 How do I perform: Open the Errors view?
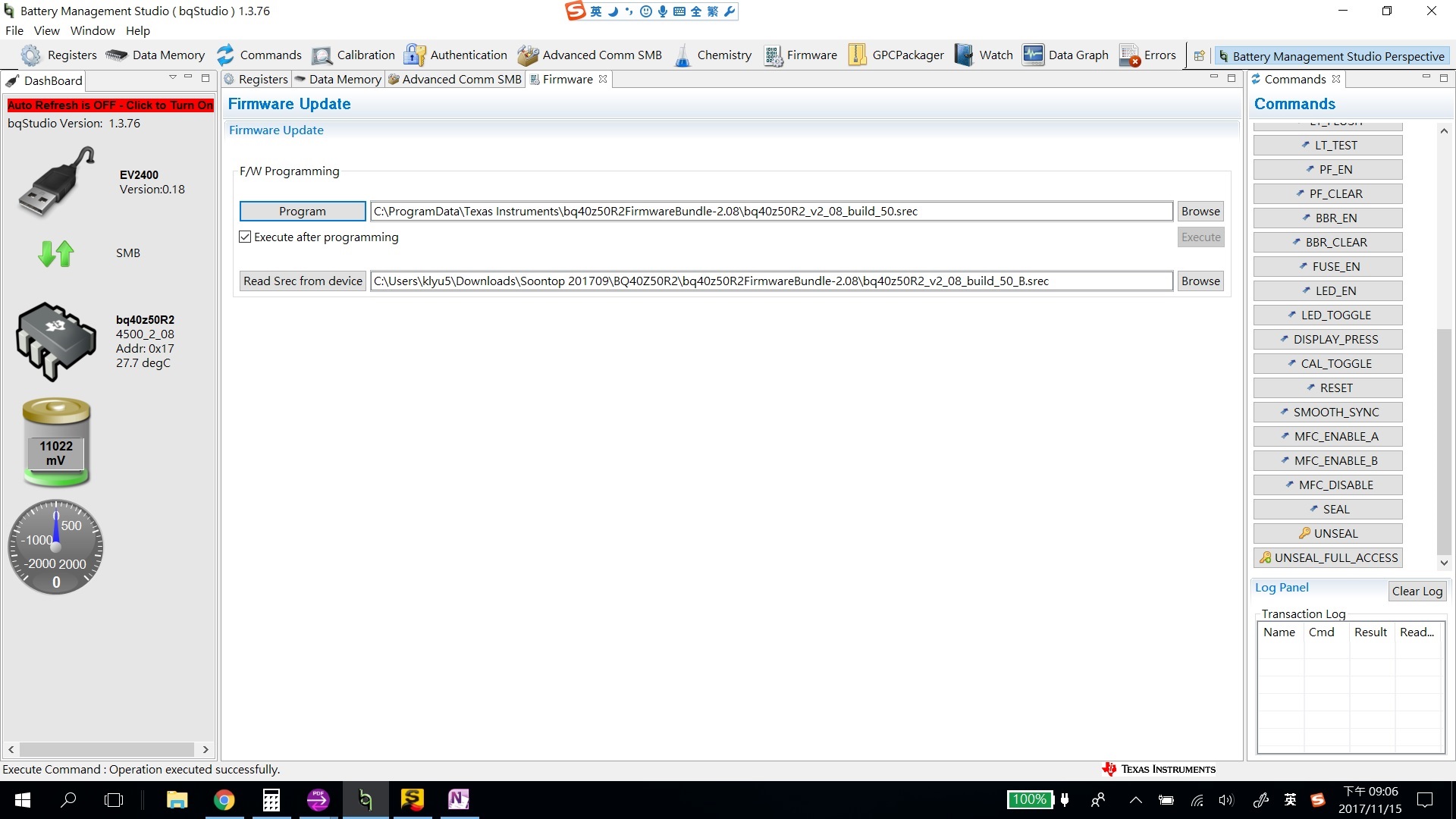pyautogui.click(x=1147, y=55)
